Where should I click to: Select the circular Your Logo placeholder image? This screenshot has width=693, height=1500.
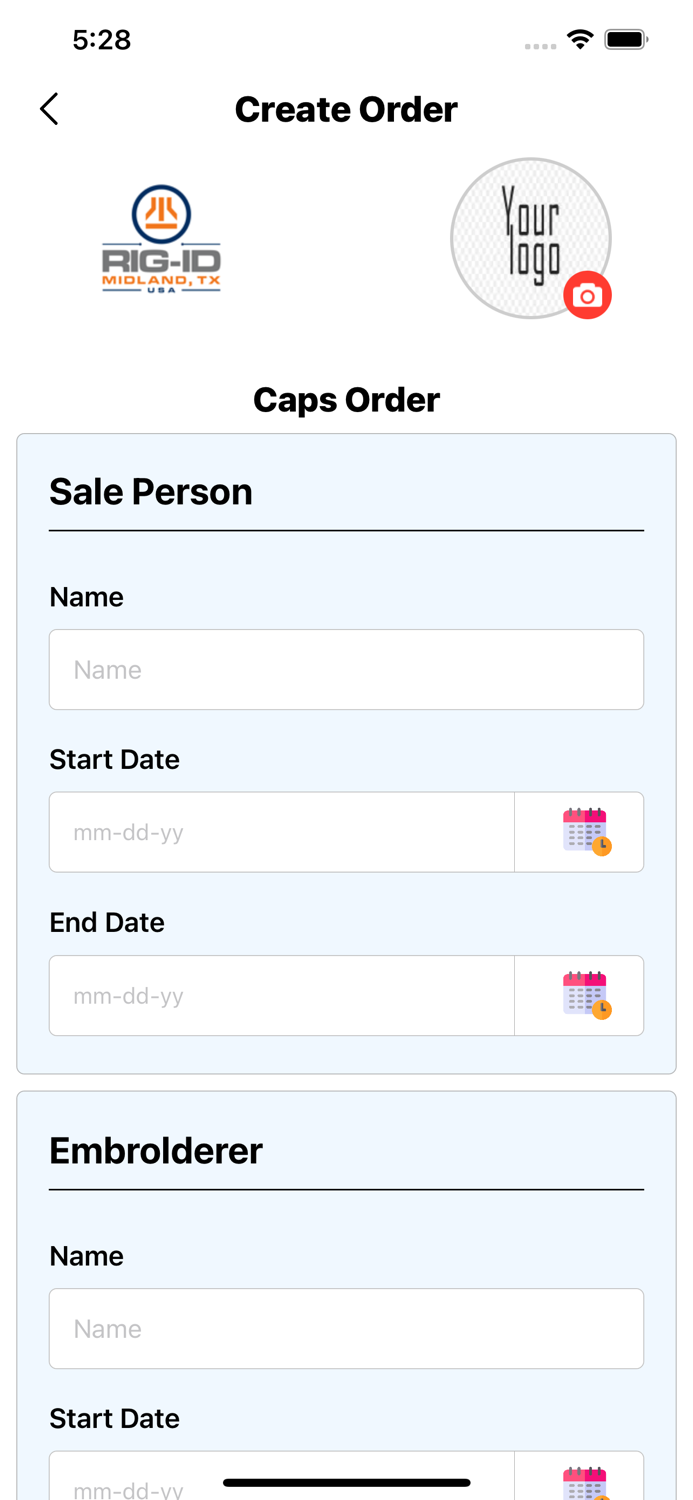[x=531, y=238]
